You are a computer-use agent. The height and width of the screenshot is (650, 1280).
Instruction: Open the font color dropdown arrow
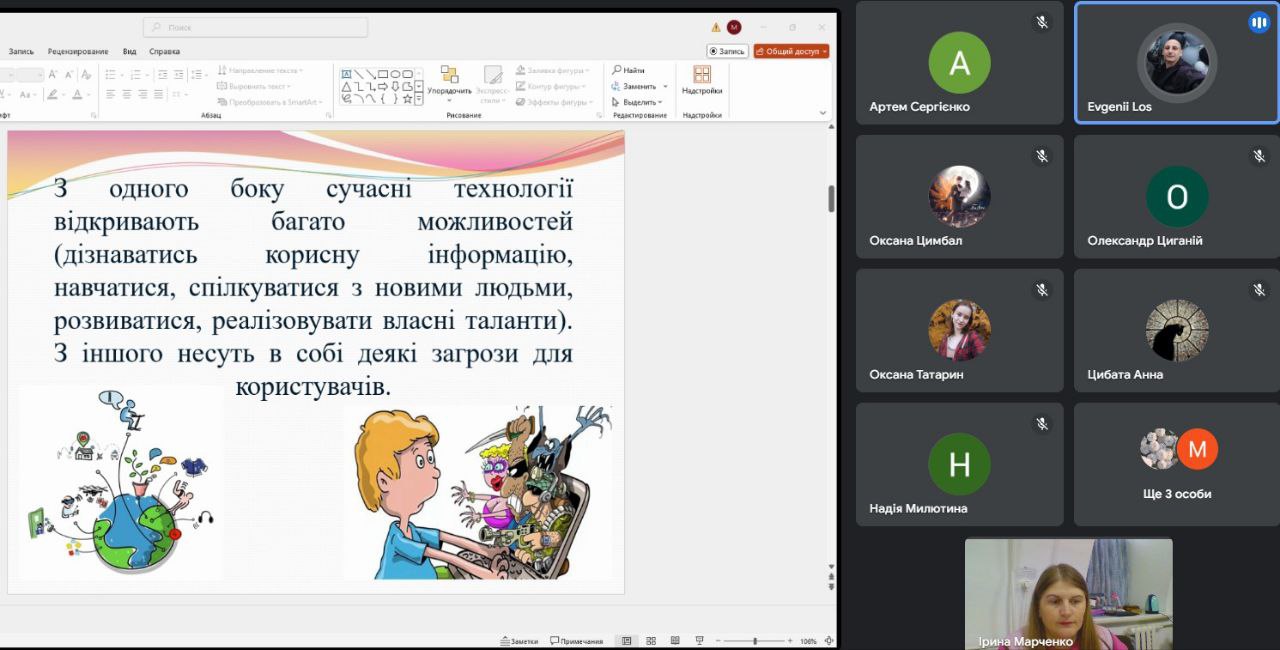click(89, 94)
